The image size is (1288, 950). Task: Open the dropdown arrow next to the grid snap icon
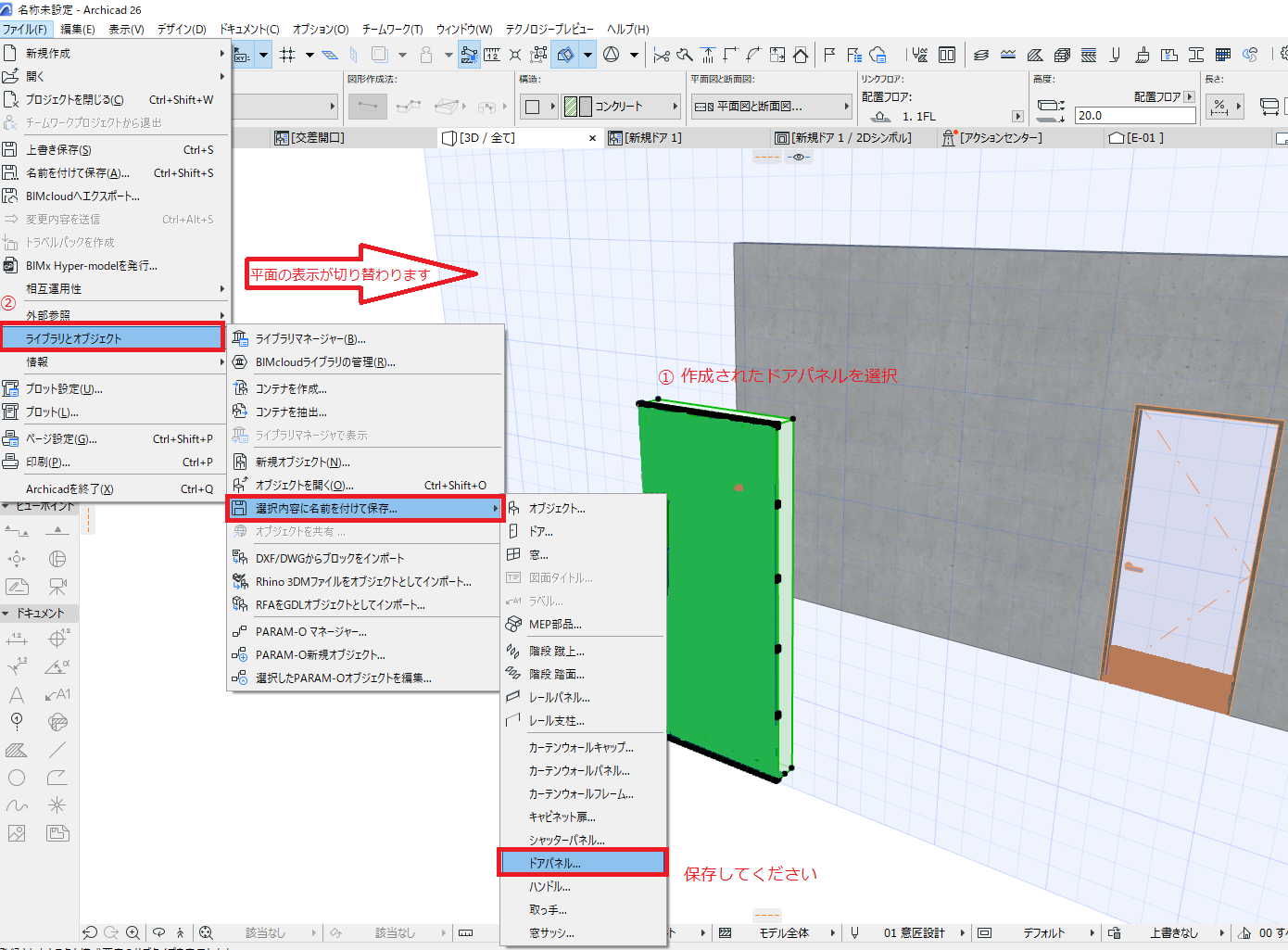309,55
